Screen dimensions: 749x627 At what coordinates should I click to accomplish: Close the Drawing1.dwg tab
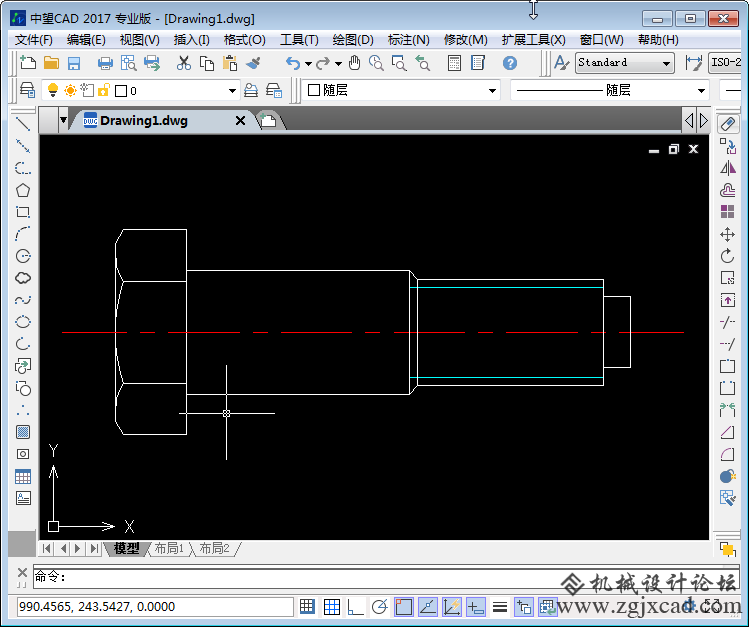pos(240,121)
